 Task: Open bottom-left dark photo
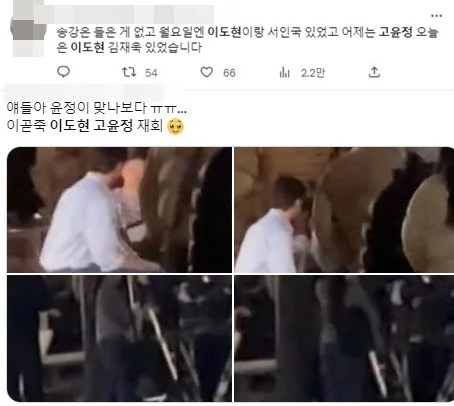pos(119,338)
